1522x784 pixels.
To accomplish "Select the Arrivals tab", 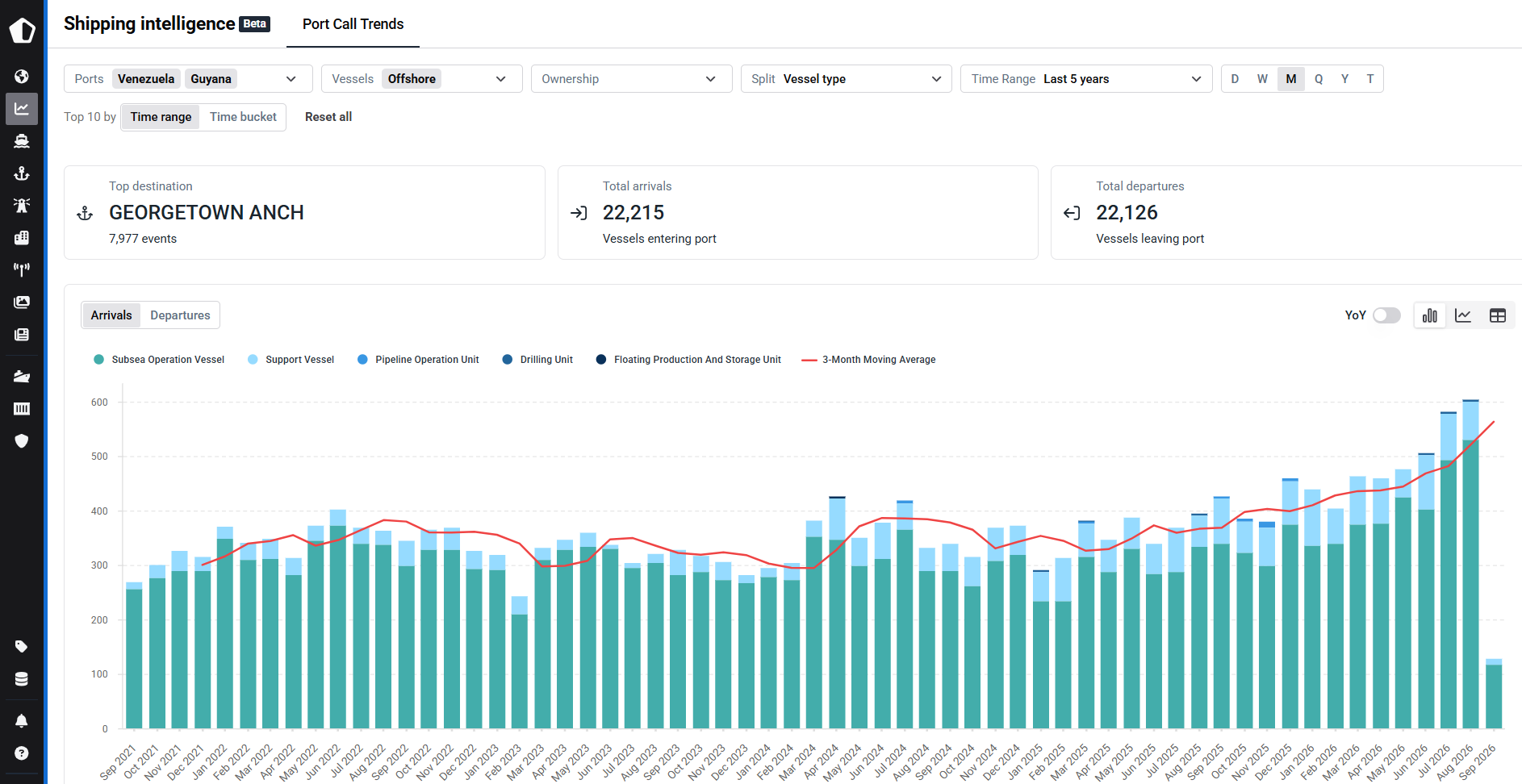I will [111, 315].
